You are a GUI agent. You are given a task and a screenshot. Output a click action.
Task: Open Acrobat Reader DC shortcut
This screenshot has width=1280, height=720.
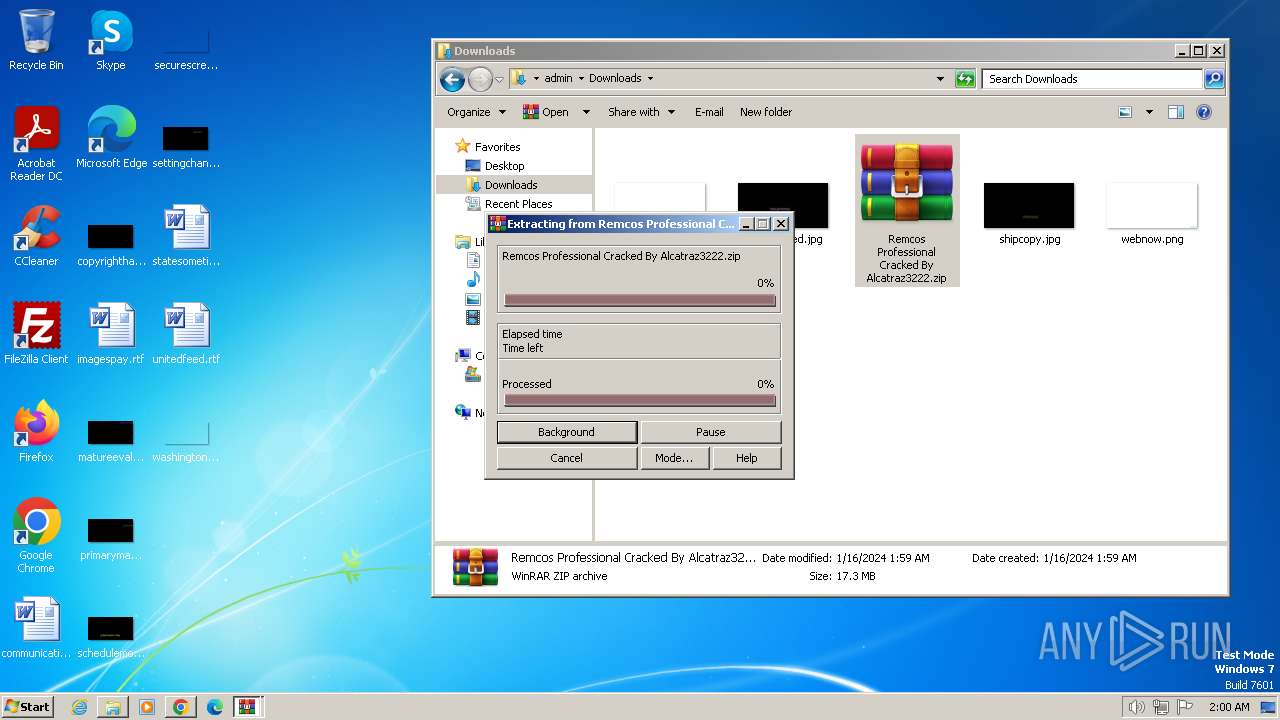pos(36,144)
